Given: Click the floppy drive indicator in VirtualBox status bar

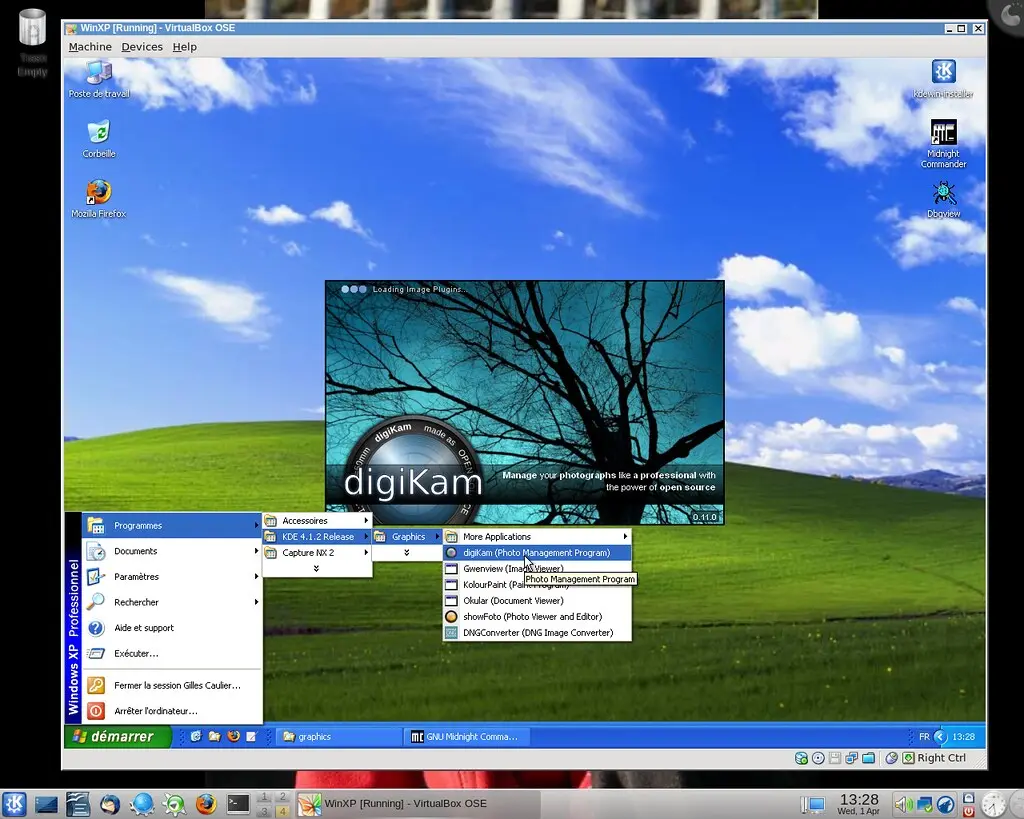Looking at the screenshot, I should 834,758.
